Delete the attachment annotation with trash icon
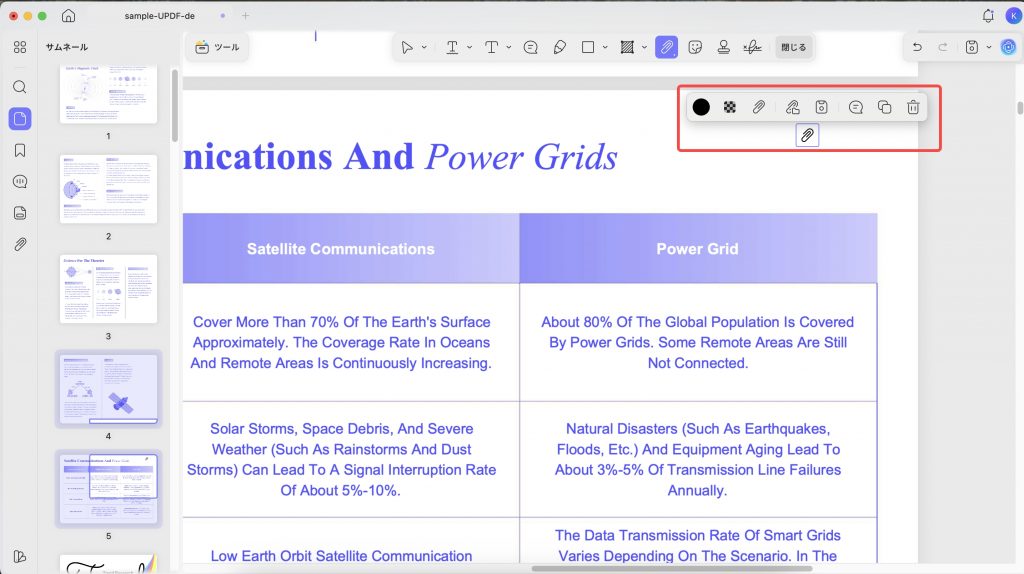Image resolution: width=1024 pixels, height=574 pixels. [913, 107]
